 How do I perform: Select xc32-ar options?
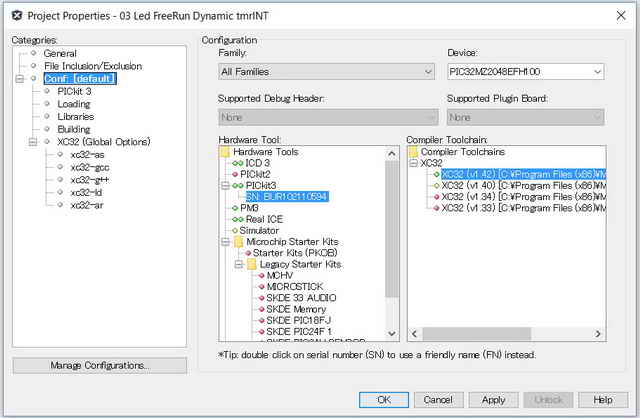[87, 205]
